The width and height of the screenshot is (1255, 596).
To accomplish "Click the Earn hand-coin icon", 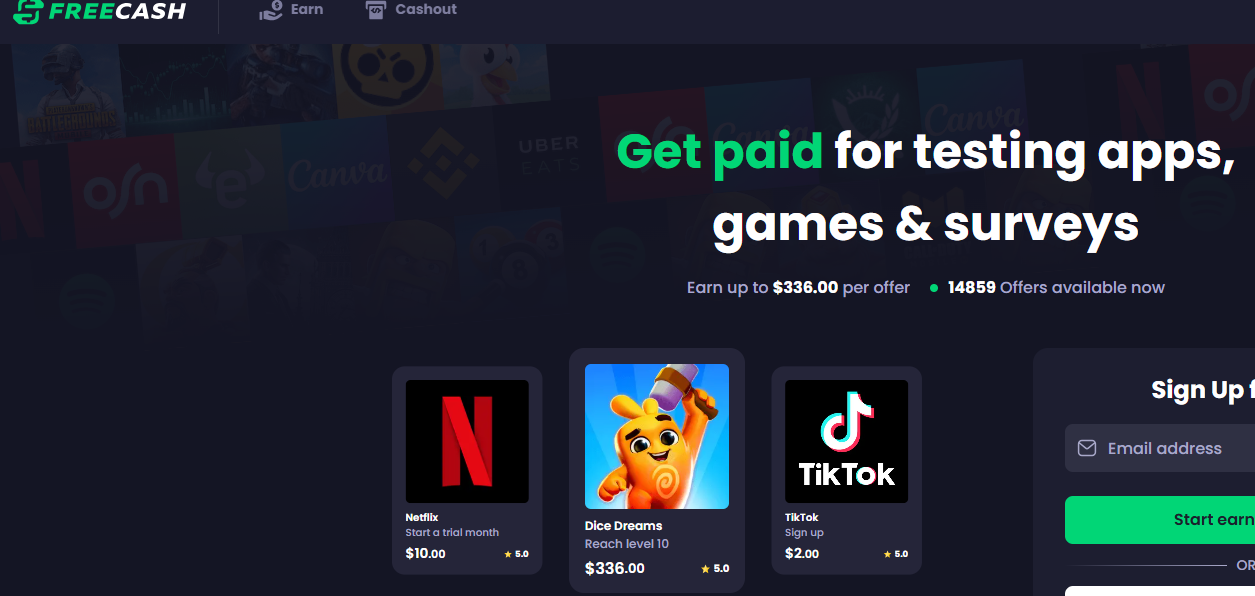I will point(271,10).
